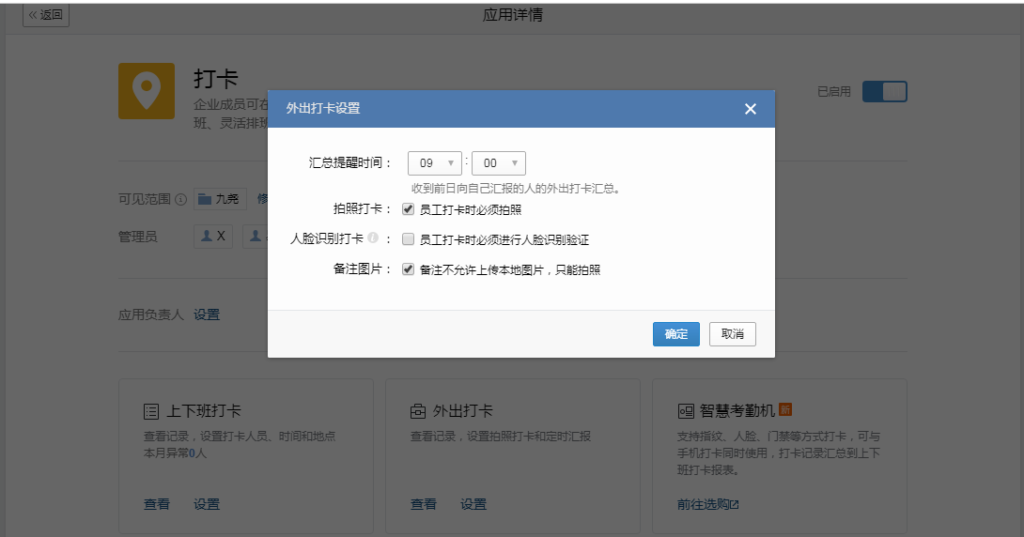Image resolution: width=1024 pixels, height=537 pixels.
Task: Confirm settings with 确定 button
Action: [x=676, y=334]
